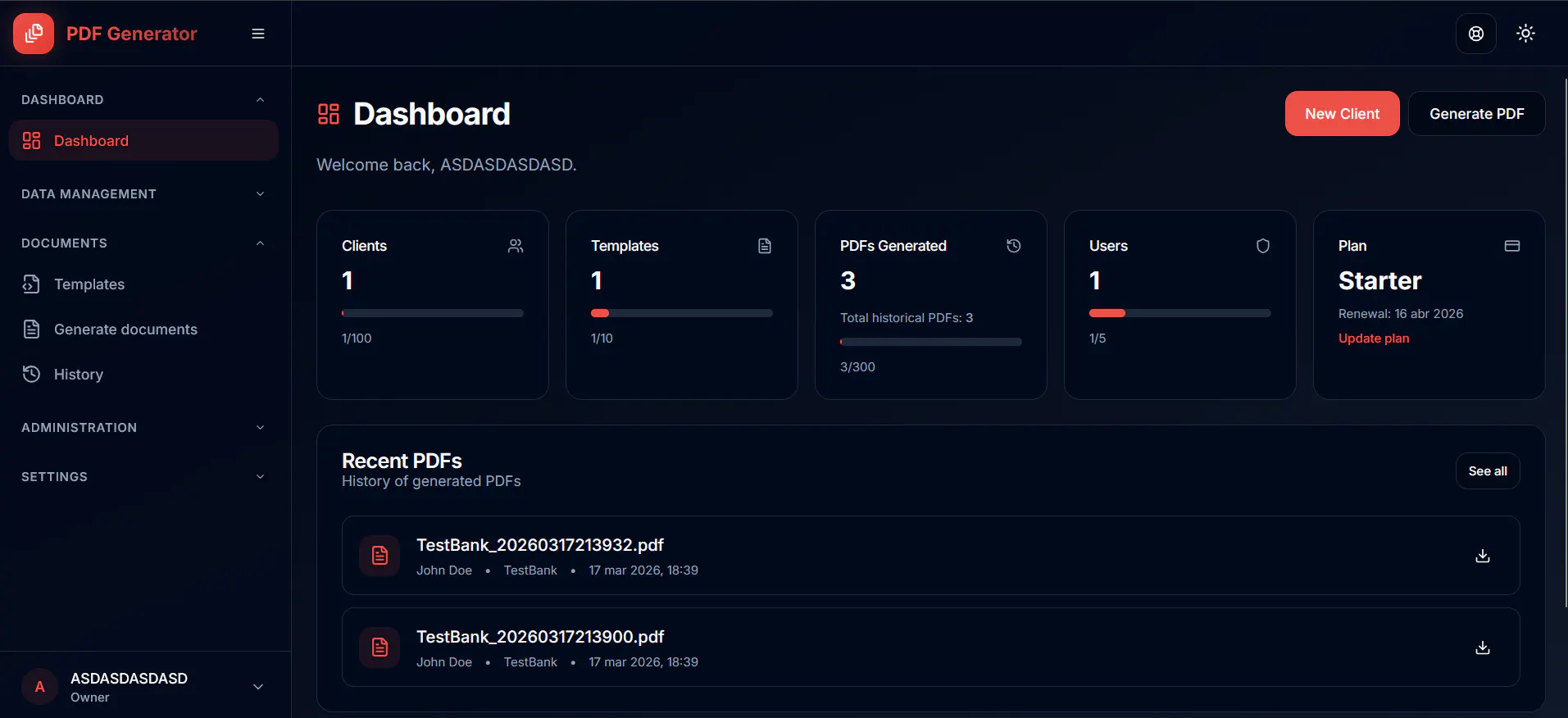Click the 1/100 clients count
Screen dimensions: 1568x718
(357, 339)
